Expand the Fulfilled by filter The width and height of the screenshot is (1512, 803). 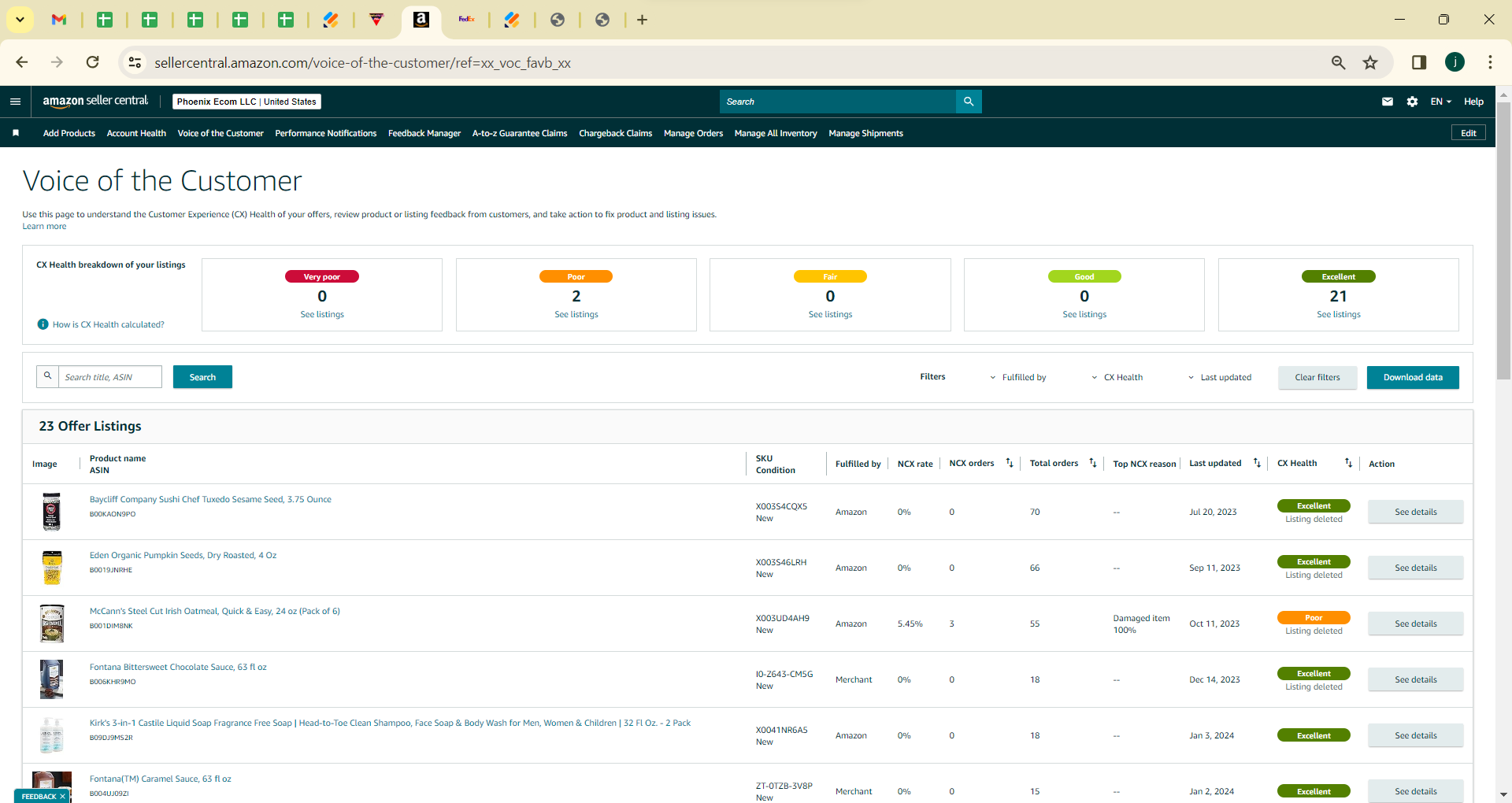click(1018, 377)
